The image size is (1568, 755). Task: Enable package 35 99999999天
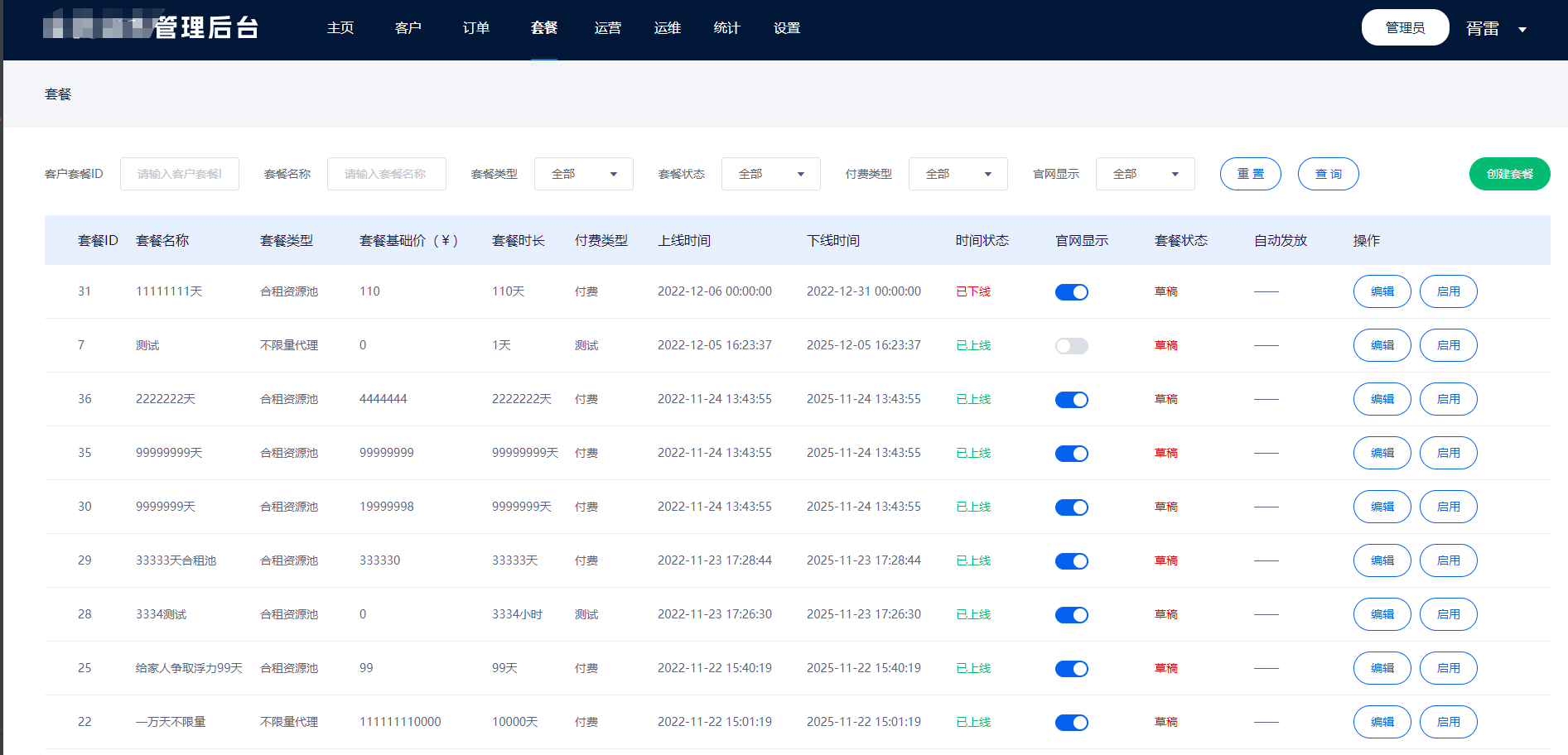pyautogui.click(x=1449, y=453)
